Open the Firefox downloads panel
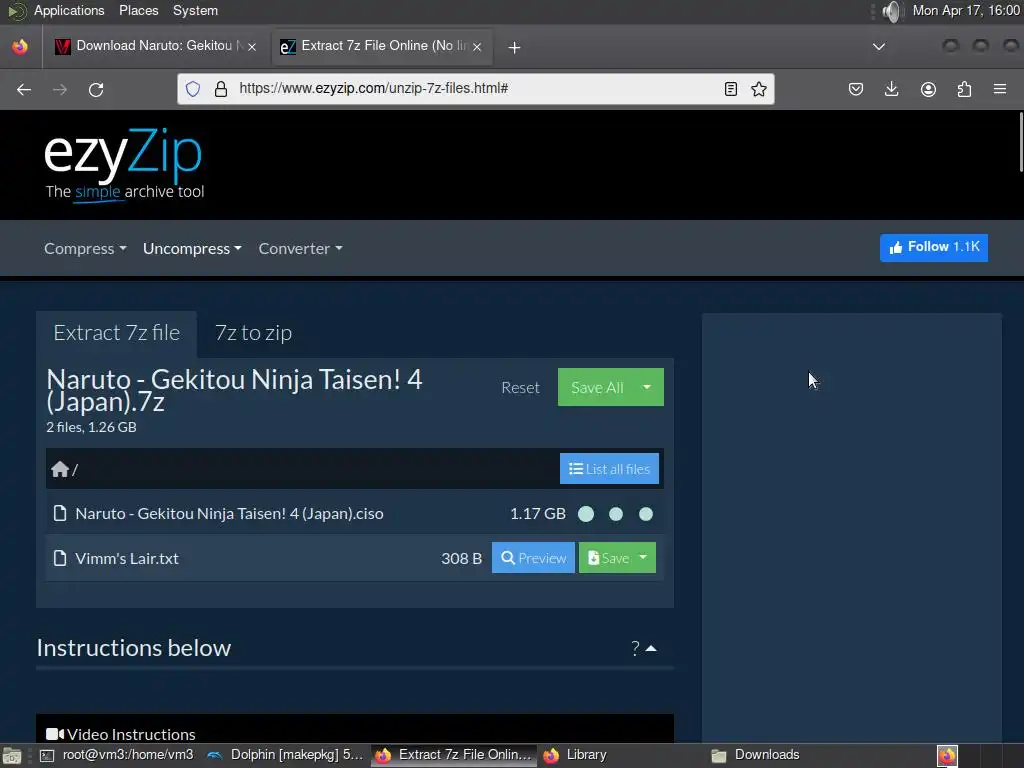Viewport: 1024px width, 768px height. 891,89
